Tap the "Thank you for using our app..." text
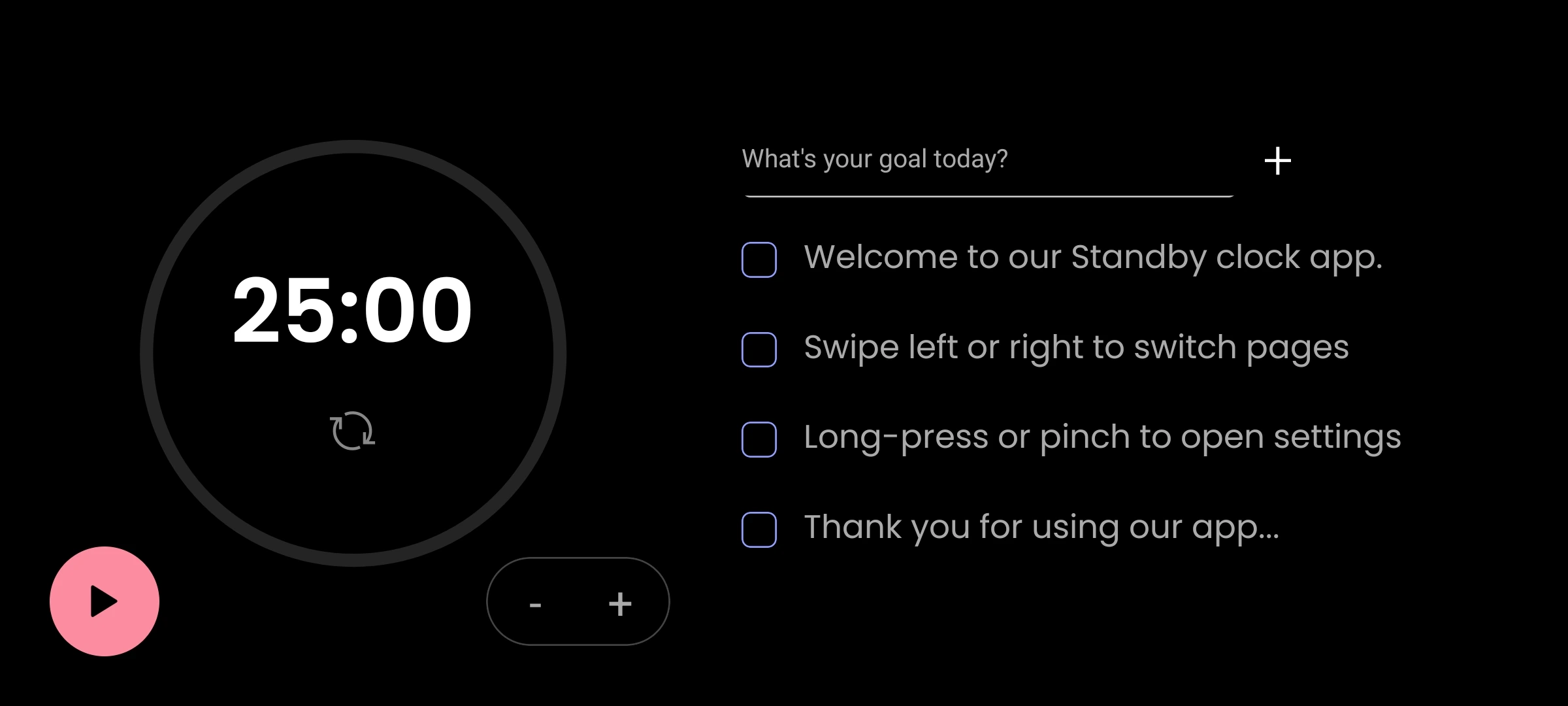This screenshot has width=1568, height=706. tap(1041, 527)
